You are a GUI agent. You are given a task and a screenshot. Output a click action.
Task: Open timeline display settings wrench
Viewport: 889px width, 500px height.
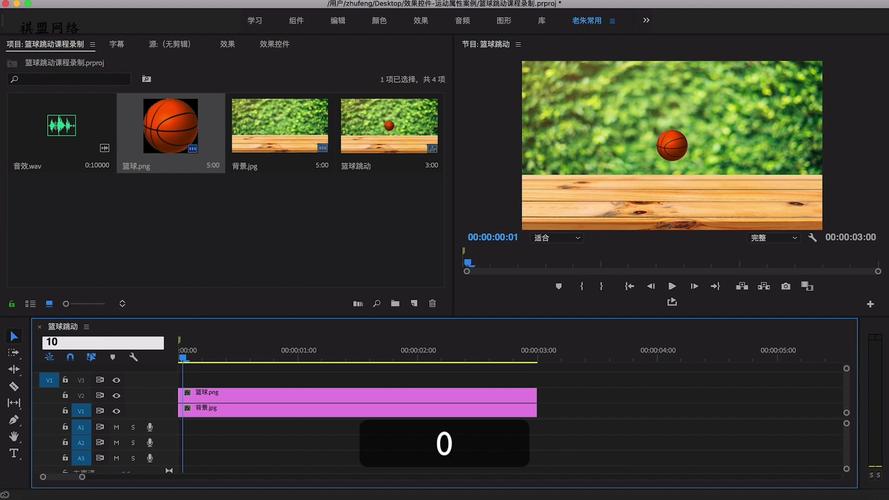[133, 357]
